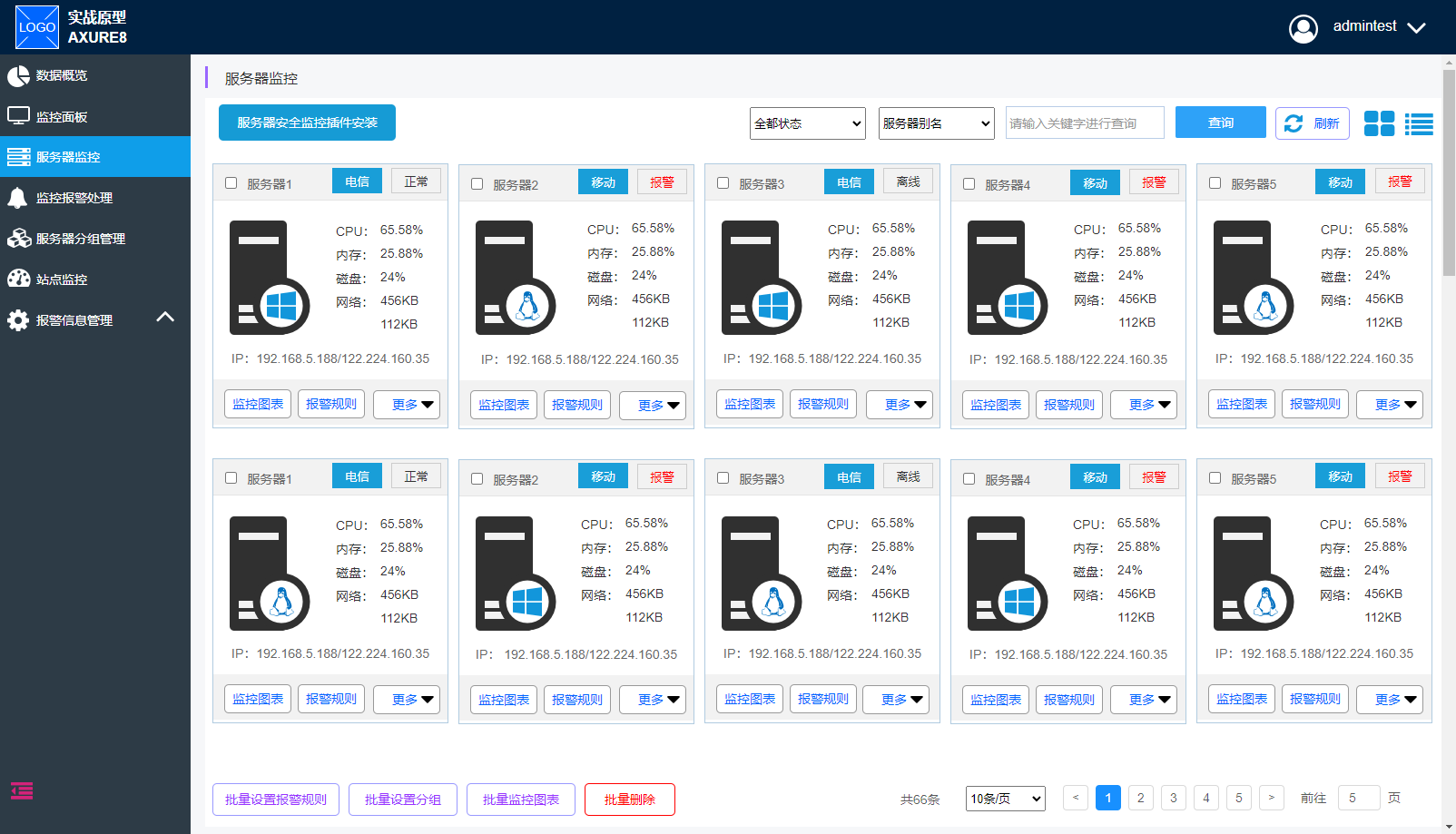This screenshot has height=834, width=1456.
Task: Check the second-row 服务器1 checkbox
Action: [x=231, y=478]
